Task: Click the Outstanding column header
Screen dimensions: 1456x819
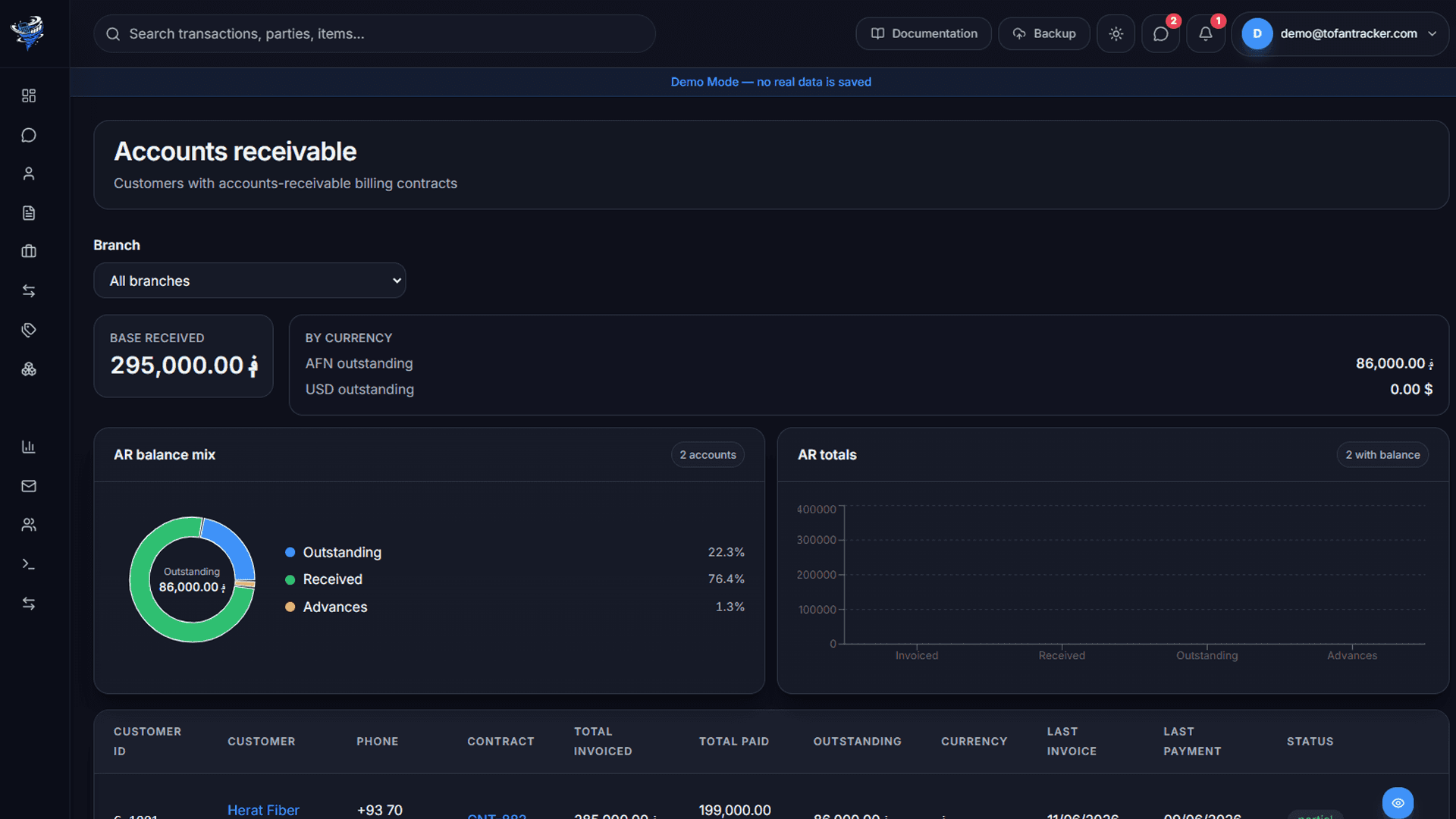Action: (x=857, y=742)
